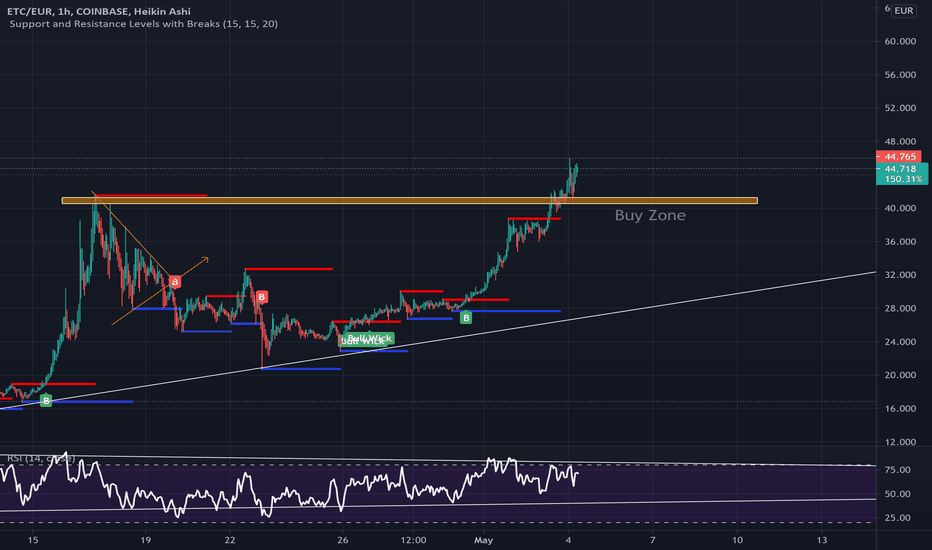Click the 40.000 price axis label
Viewport: 932px width, 550px height.
click(x=900, y=208)
